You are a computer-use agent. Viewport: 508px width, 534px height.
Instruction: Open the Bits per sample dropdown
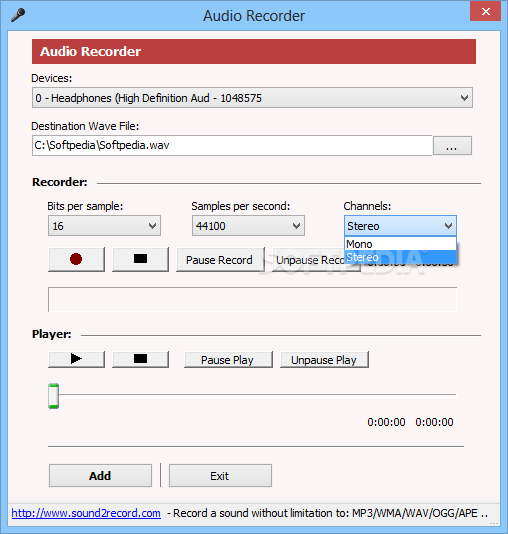[104, 225]
